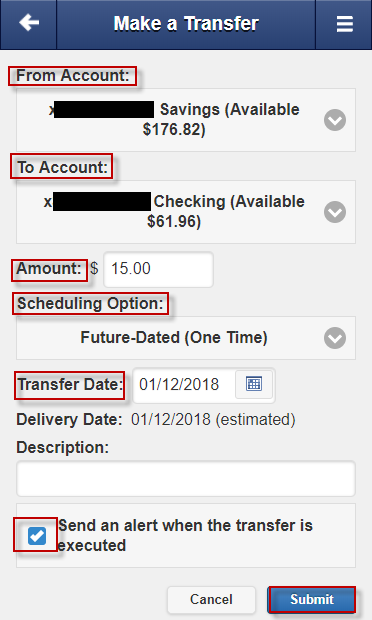Submit the transfer
Screen dimensions: 372x620
[312, 599]
